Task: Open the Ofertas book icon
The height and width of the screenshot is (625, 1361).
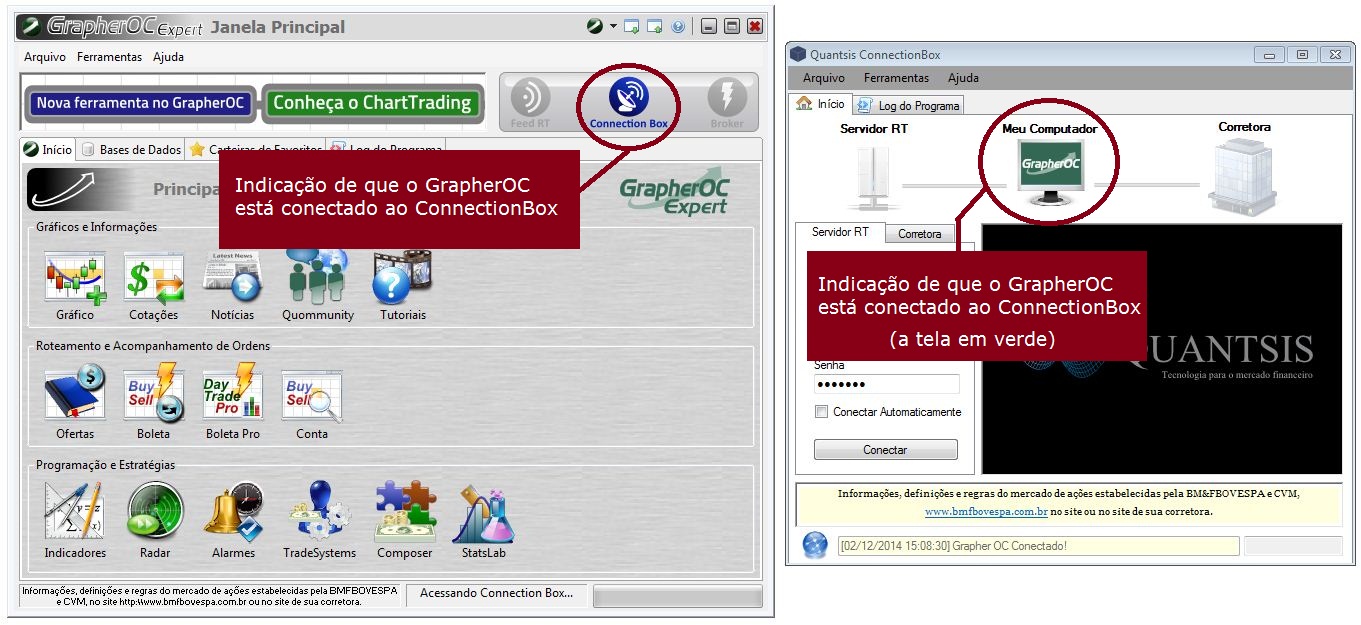Action: pyautogui.click(x=75, y=394)
